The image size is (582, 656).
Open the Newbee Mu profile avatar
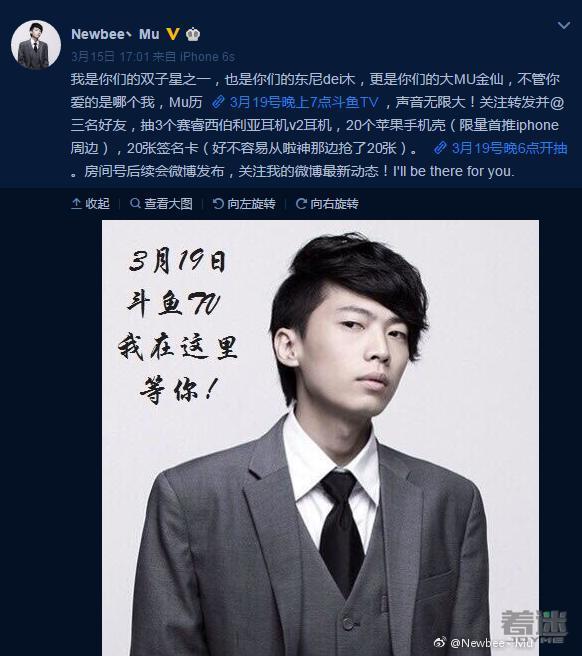[36, 45]
